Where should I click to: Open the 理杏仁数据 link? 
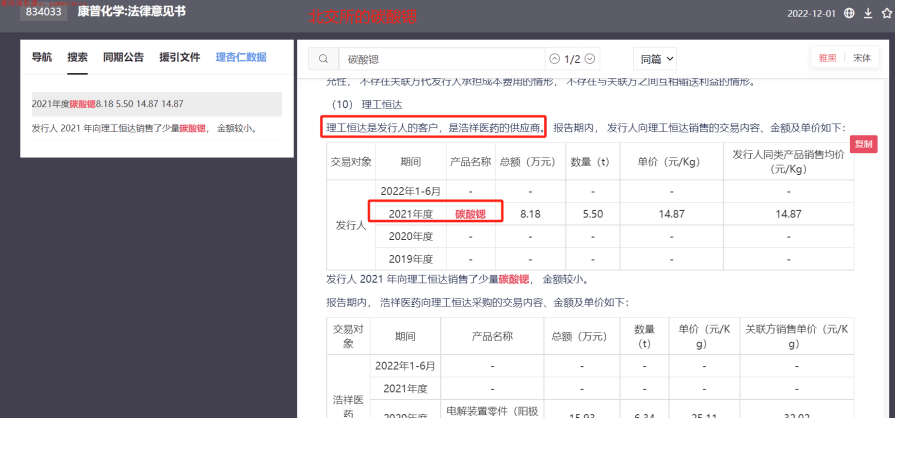pyautogui.click(x=241, y=57)
